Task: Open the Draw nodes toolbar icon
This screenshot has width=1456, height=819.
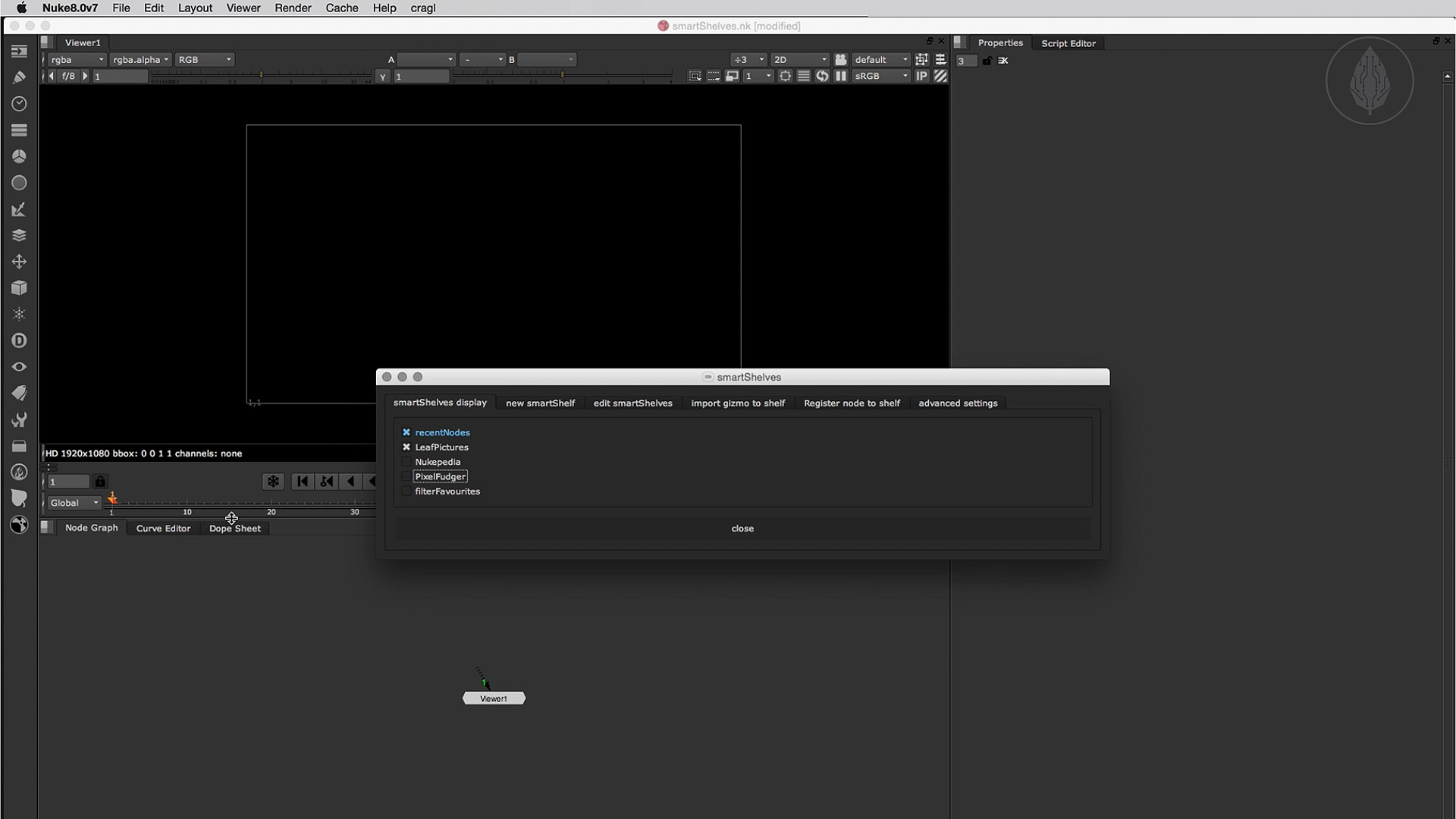Action: tap(19, 77)
